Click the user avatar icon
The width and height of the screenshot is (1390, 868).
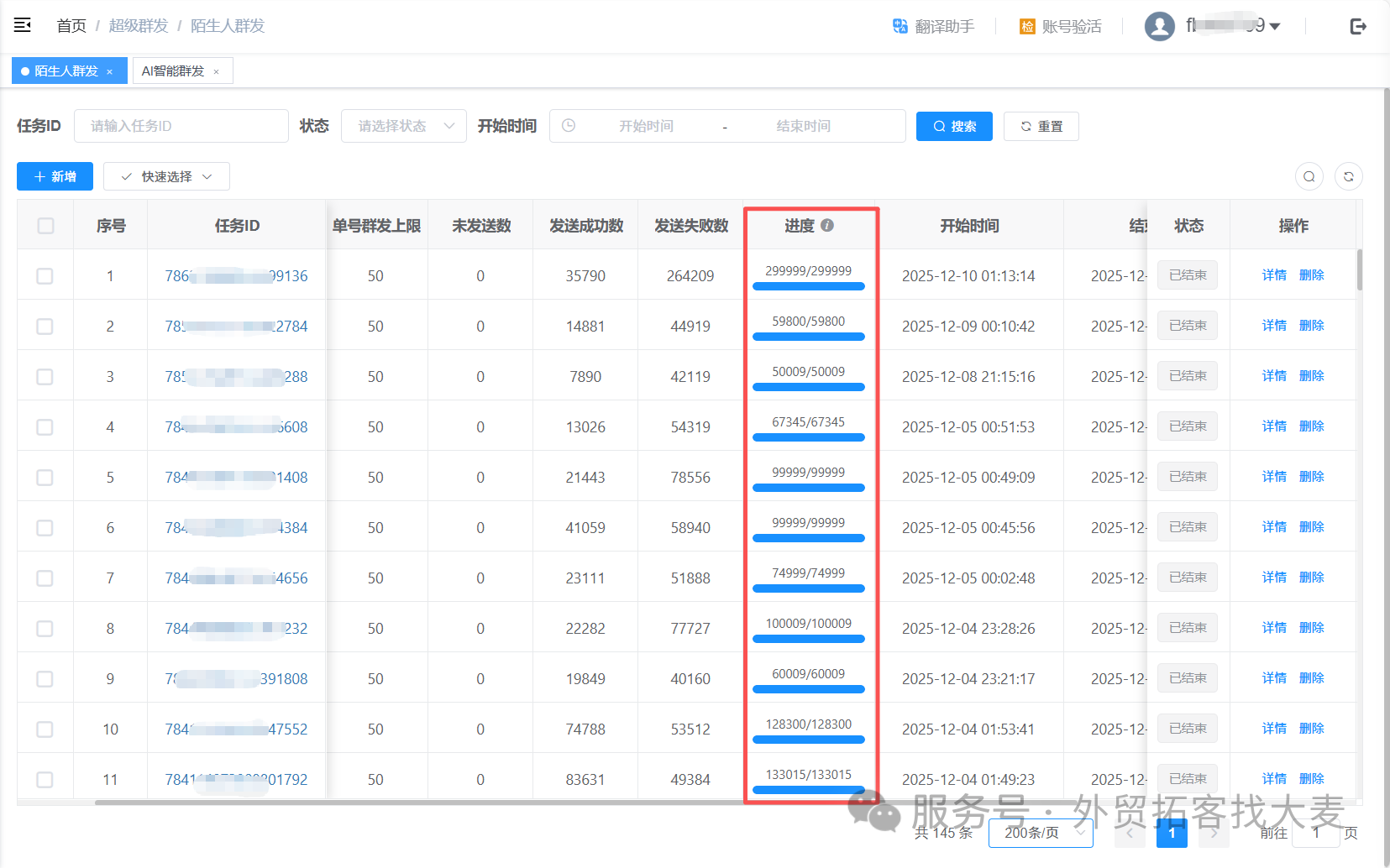point(1160,26)
